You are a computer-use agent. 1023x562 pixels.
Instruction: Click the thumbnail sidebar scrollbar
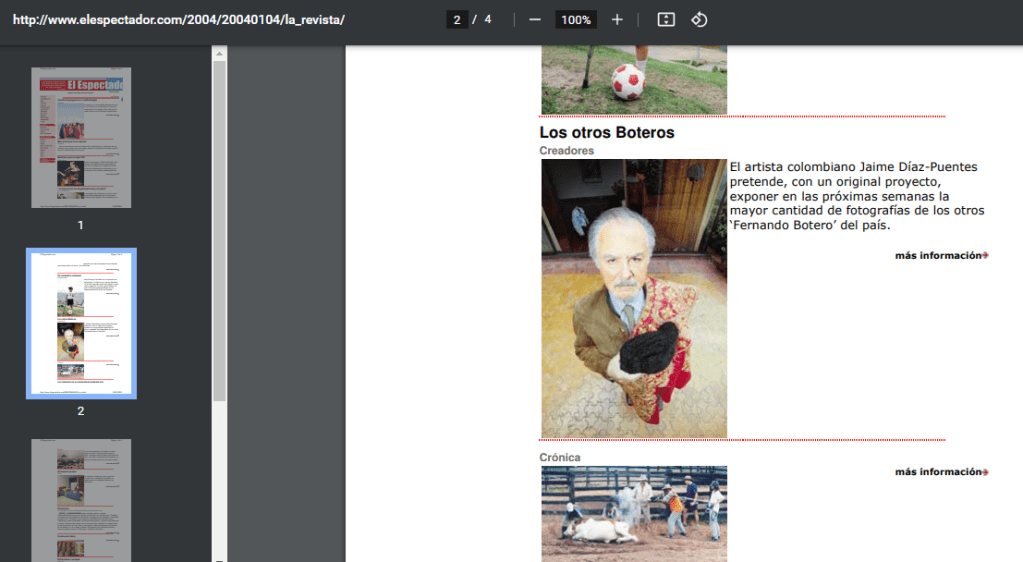coord(219,230)
